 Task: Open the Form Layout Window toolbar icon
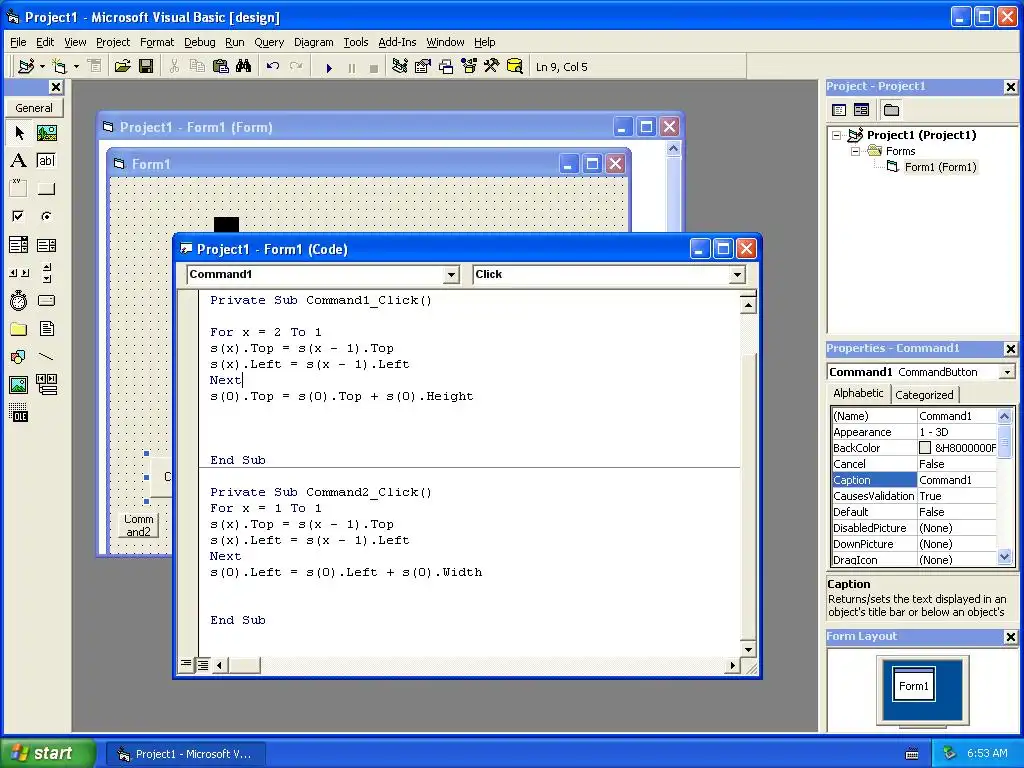446,67
